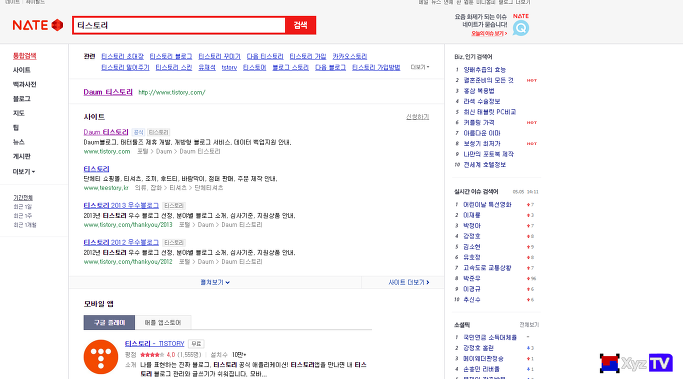This screenshot has height=379, width=683.
Task: Open the 티스토리 2012 우수블로그 result
Action: click(121, 242)
